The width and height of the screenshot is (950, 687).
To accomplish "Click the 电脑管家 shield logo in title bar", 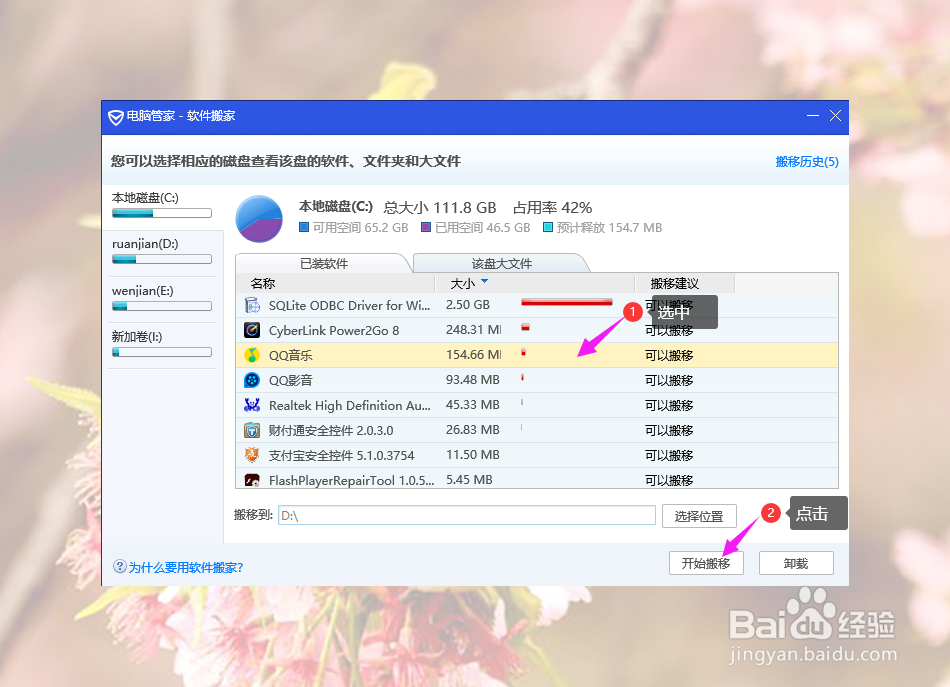I will click(116, 116).
